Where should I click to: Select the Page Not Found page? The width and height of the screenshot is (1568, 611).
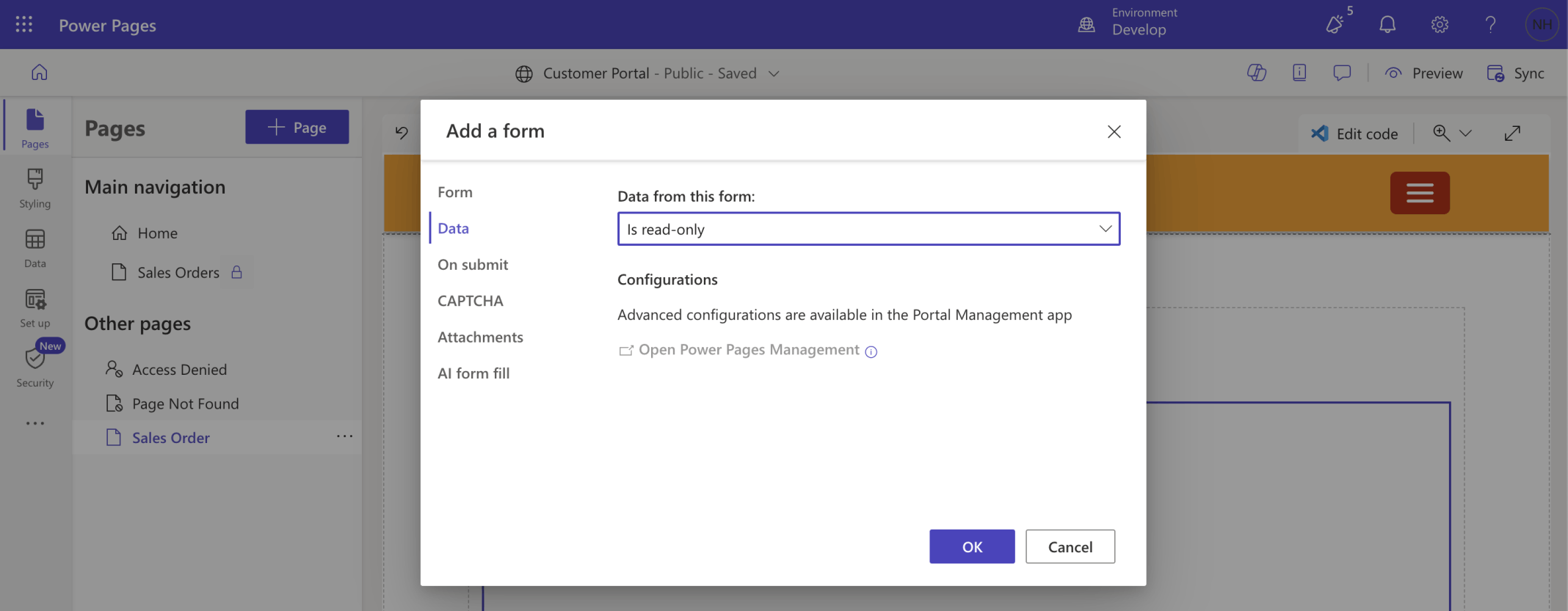click(185, 403)
